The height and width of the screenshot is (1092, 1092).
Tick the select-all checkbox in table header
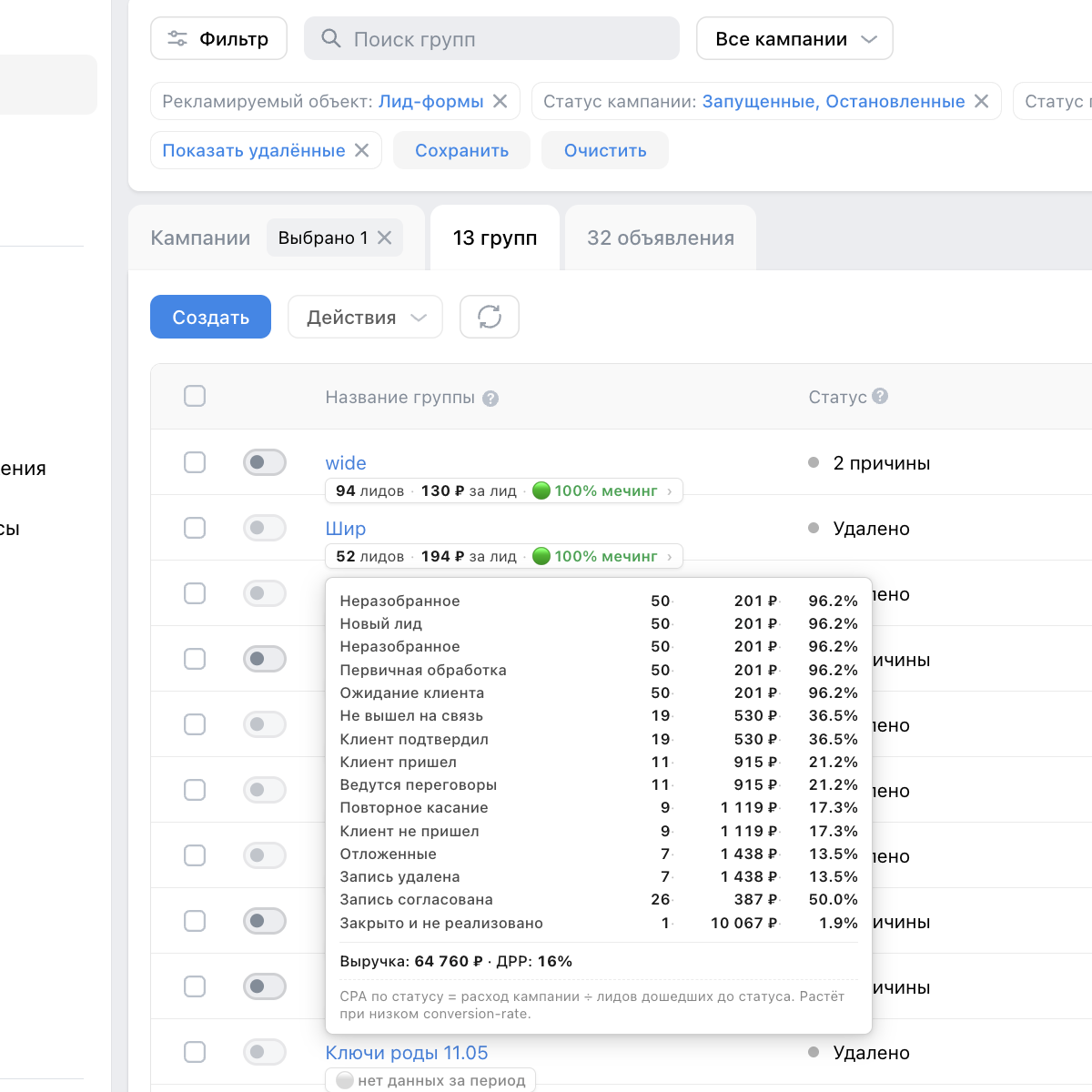(195, 396)
